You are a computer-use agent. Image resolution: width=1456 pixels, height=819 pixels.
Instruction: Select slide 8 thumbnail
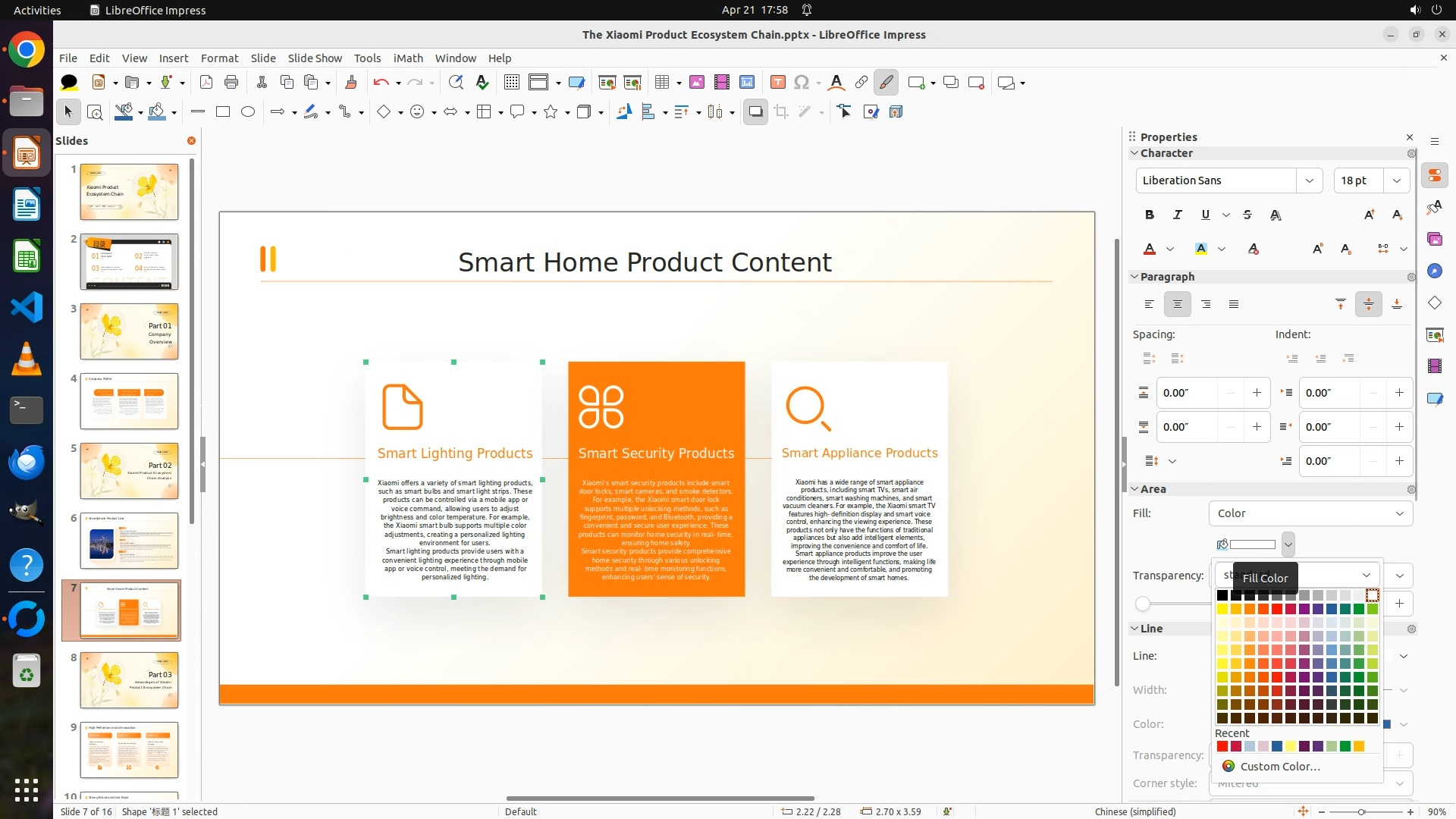coord(129,680)
